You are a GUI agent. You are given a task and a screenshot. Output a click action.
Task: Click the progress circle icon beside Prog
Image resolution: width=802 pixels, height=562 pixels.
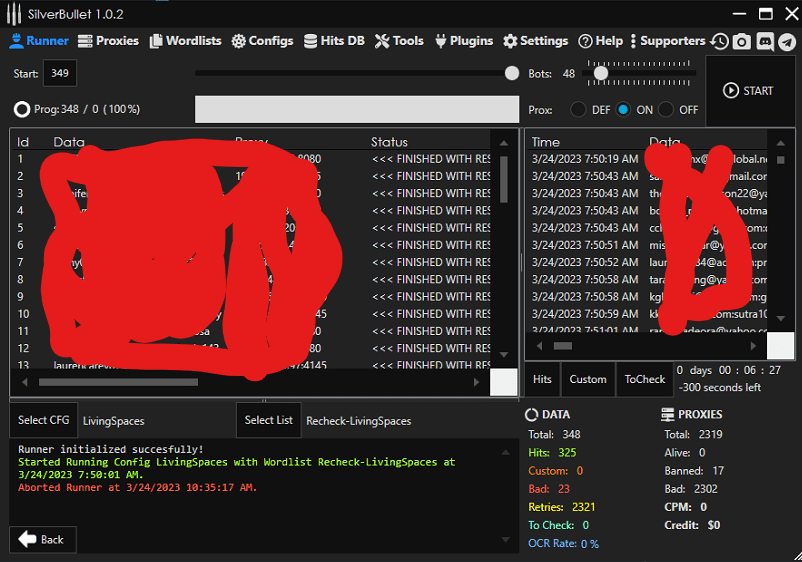point(22,109)
